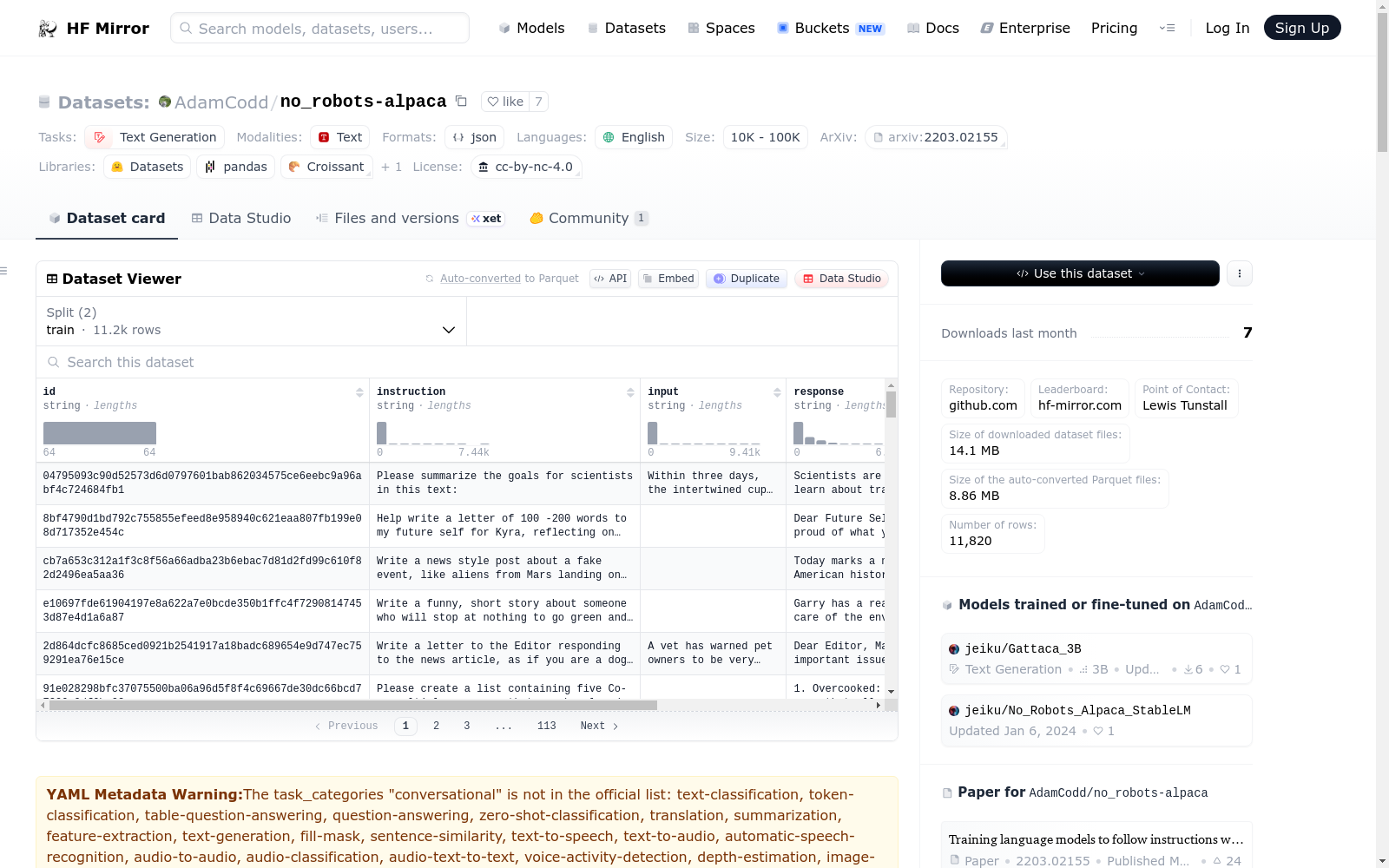
Task: Click the table's vertical scrollbar thumb
Action: pos(891,404)
